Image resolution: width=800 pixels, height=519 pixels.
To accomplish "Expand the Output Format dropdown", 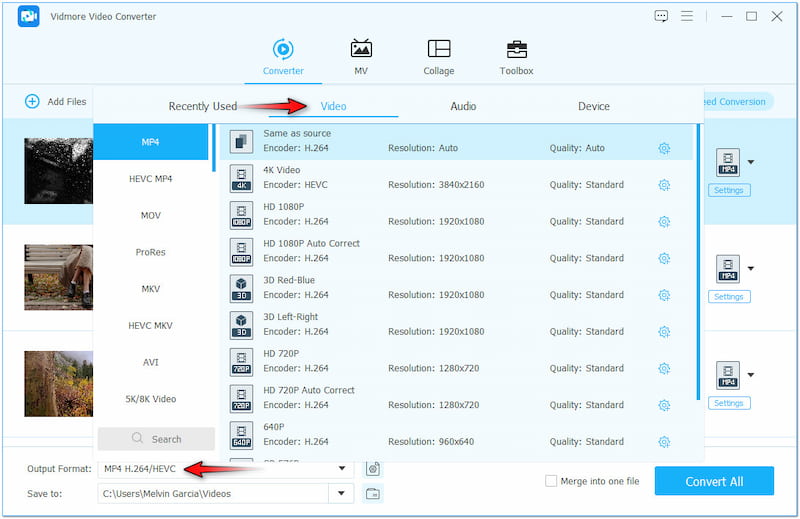I will pos(343,468).
